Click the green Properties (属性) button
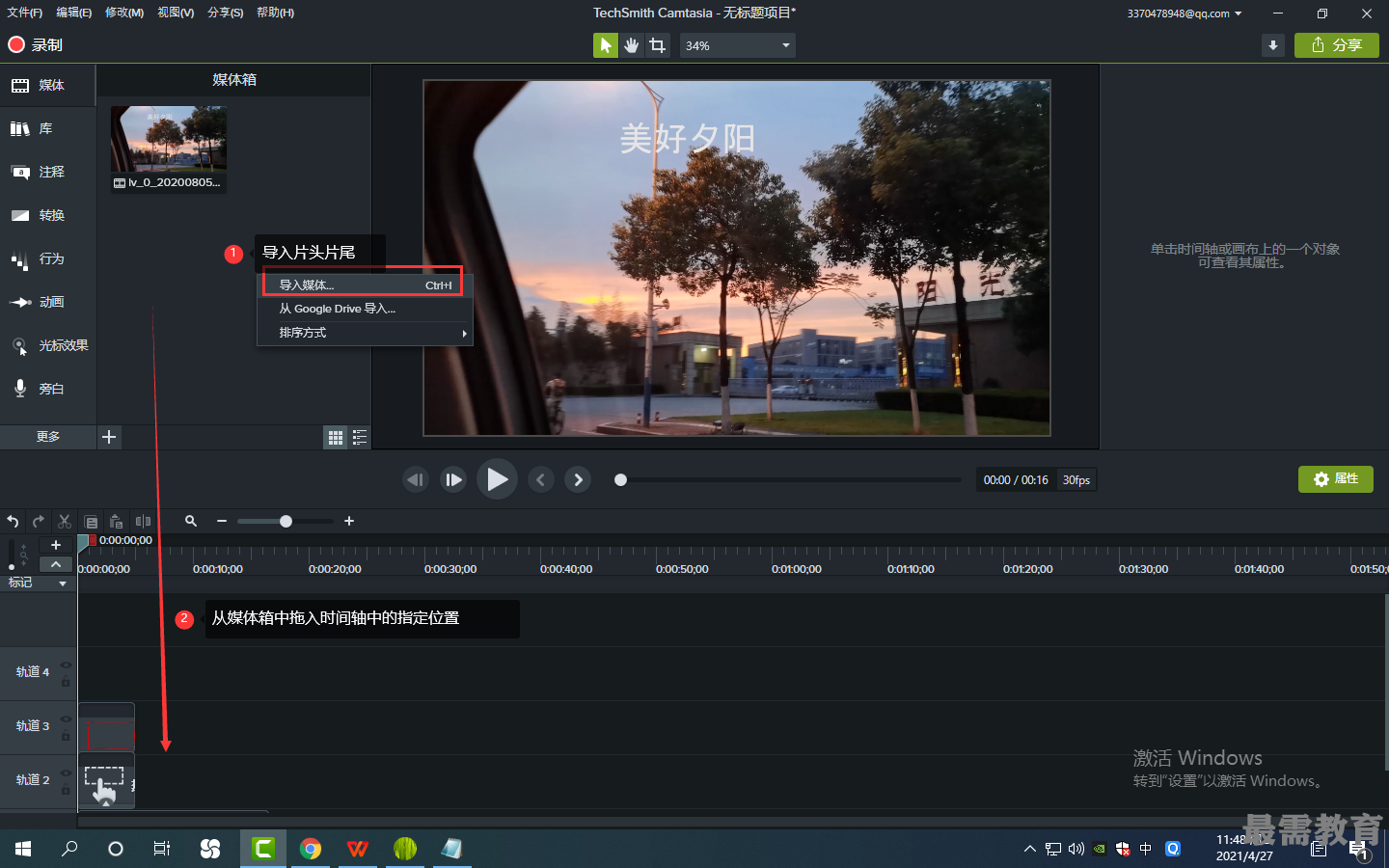 tap(1336, 479)
